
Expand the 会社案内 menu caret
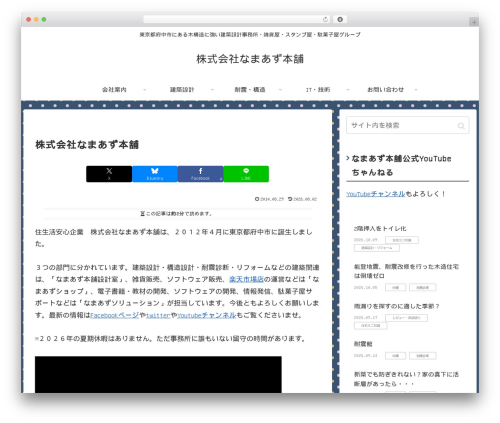click(x=144, y=90)
